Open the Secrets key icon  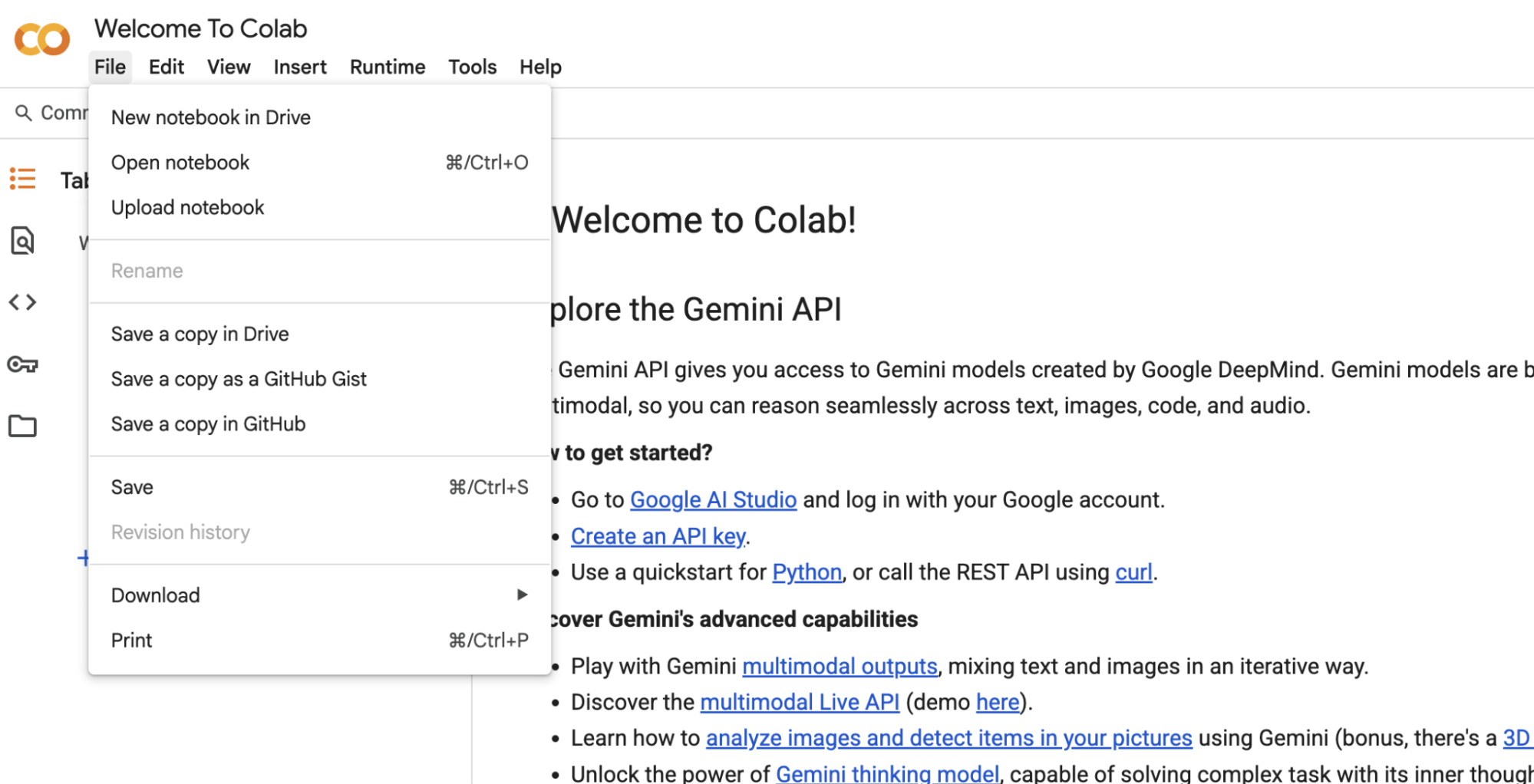22,364
